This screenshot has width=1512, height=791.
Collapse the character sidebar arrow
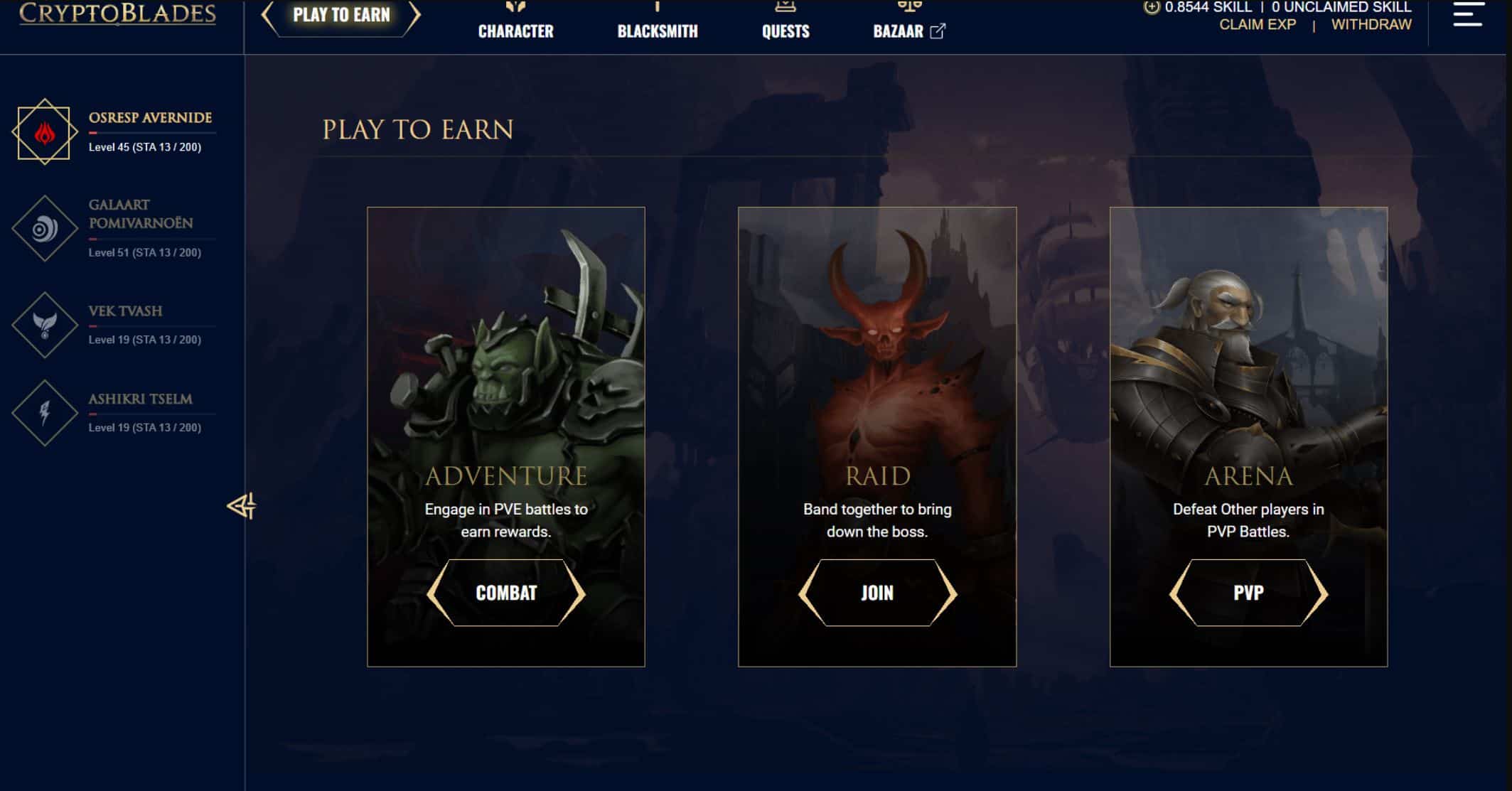pos(242,506)
